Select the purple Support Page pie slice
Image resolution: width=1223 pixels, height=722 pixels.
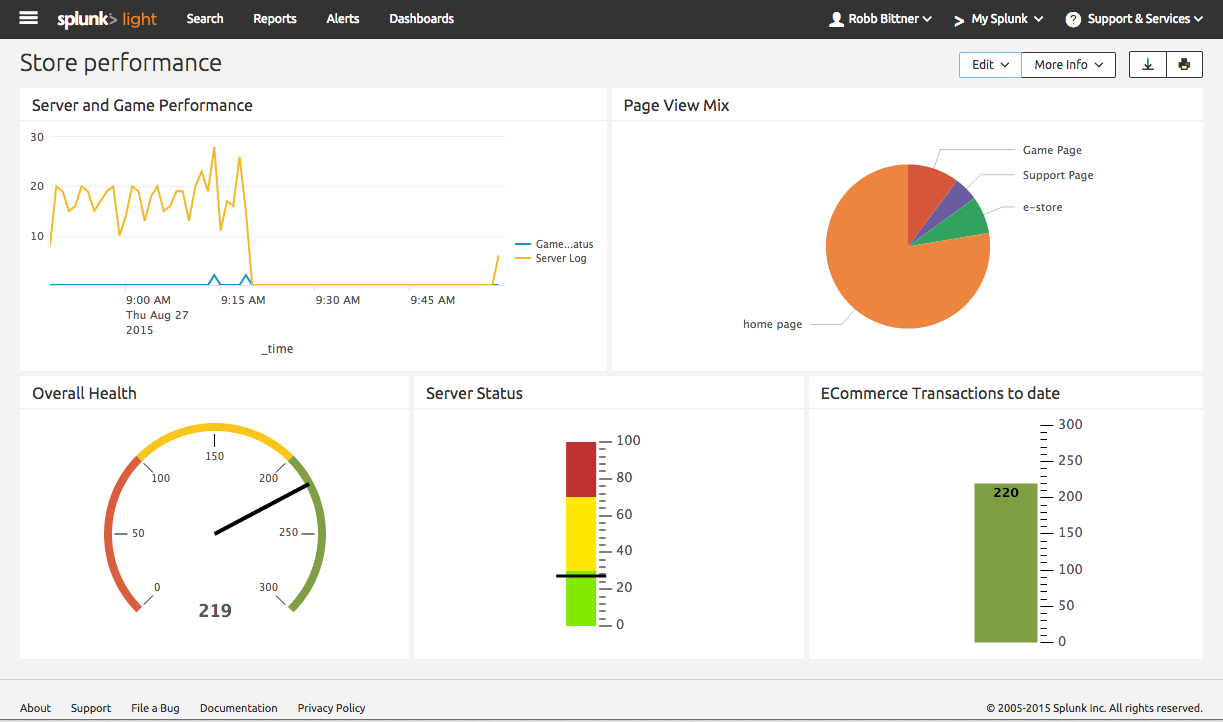point(952,202)
